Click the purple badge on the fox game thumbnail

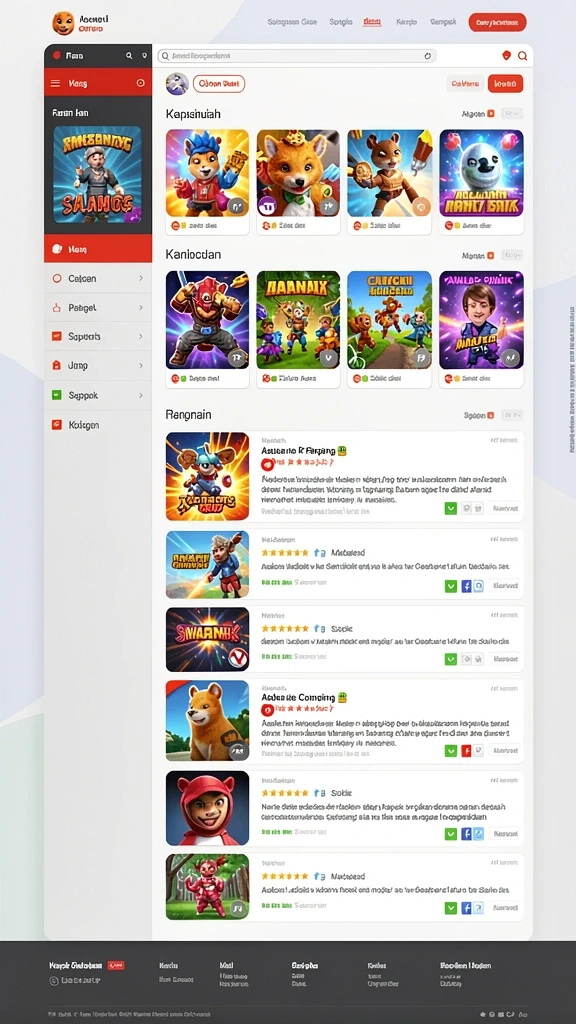(x=268, y=208)
